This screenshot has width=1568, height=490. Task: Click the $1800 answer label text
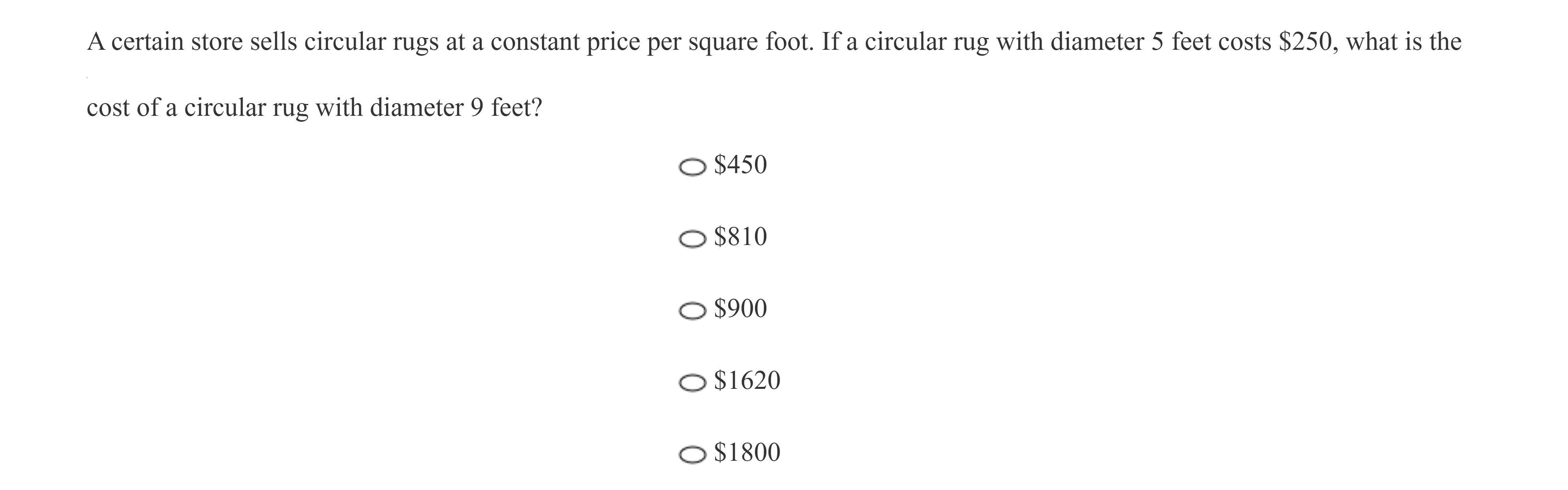point(747,452)
